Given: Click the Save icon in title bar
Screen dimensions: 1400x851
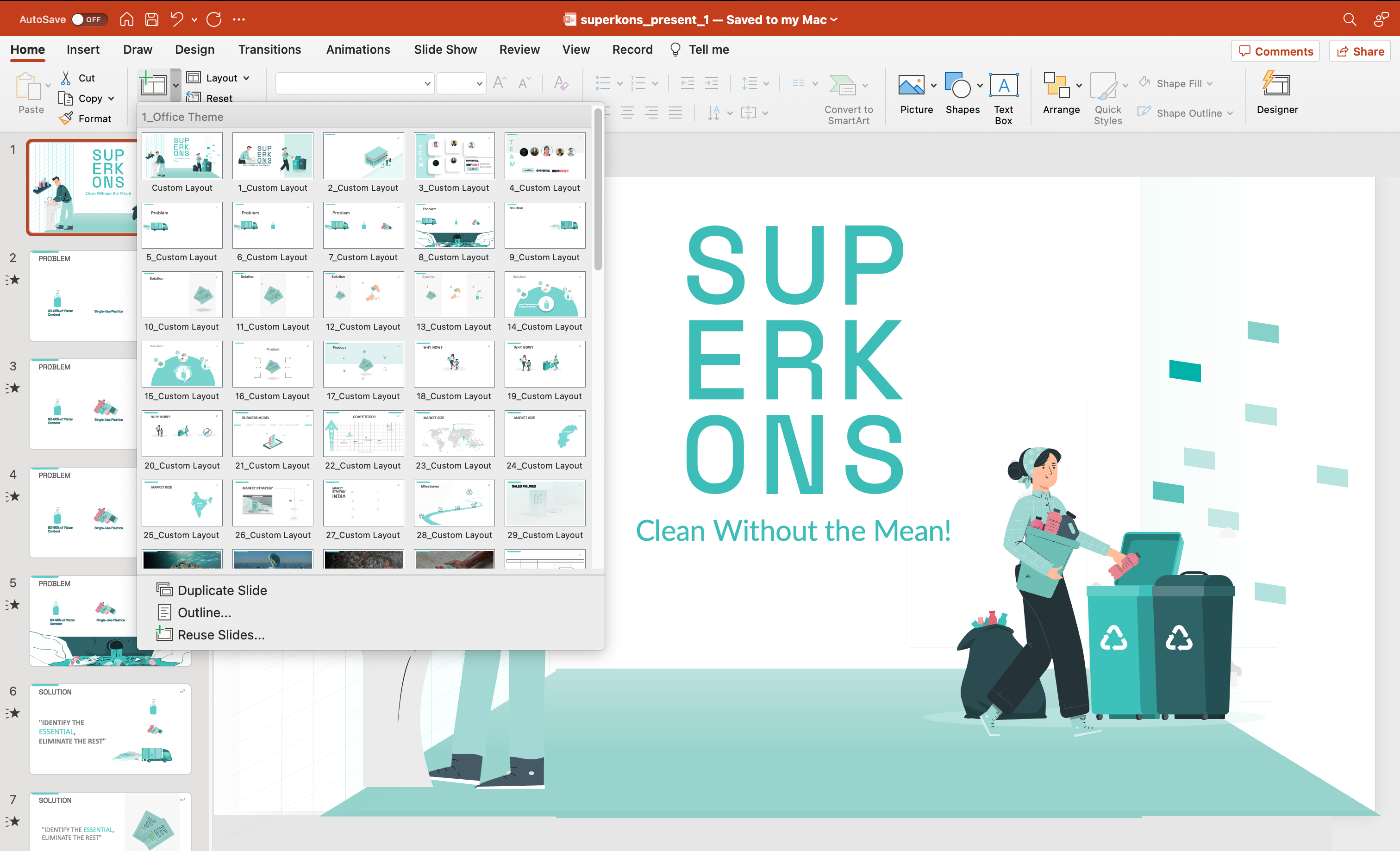Looking at the screenshot, I should tap(152, 19).
